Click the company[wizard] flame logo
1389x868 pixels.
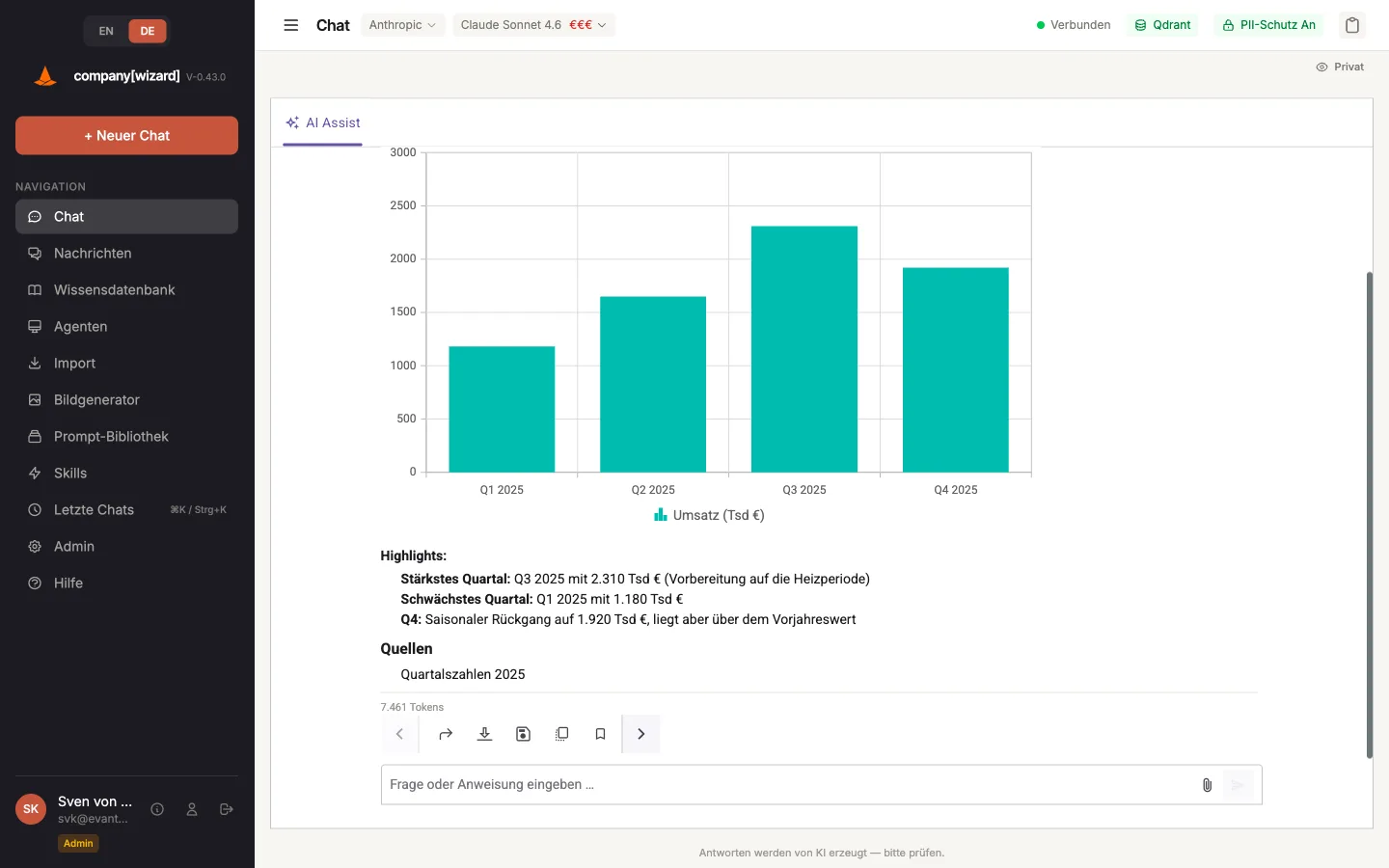pyautogui.click(x=45, y=76)
